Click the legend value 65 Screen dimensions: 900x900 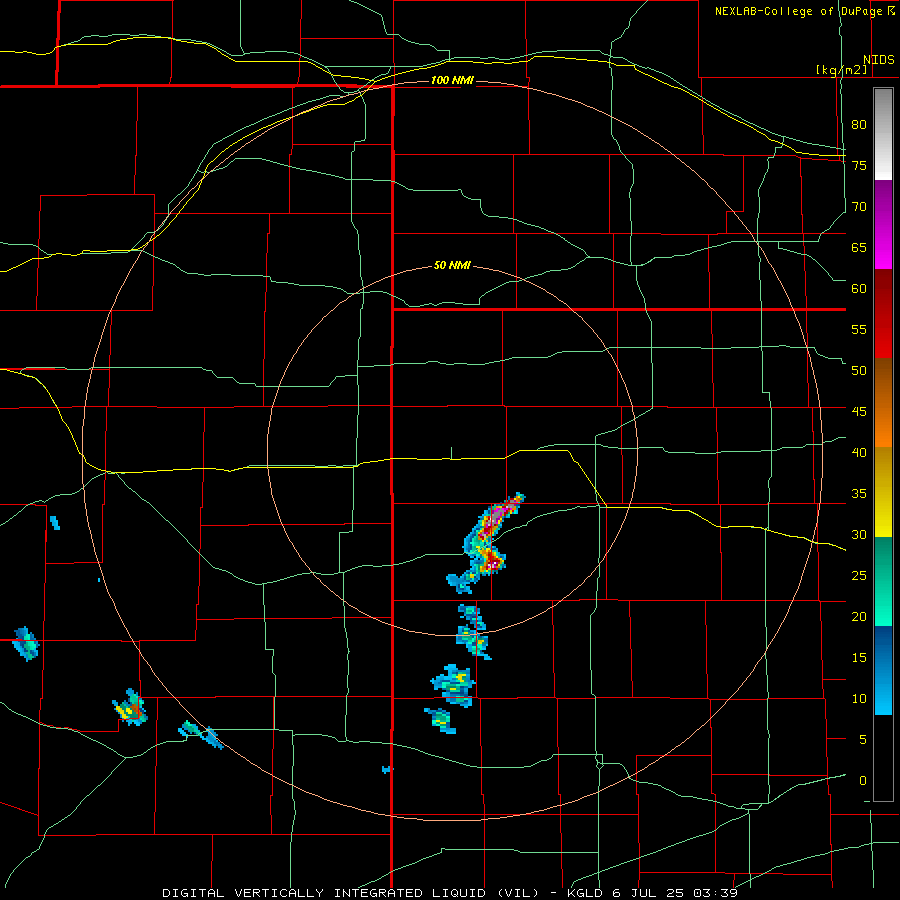click(859, 248)
